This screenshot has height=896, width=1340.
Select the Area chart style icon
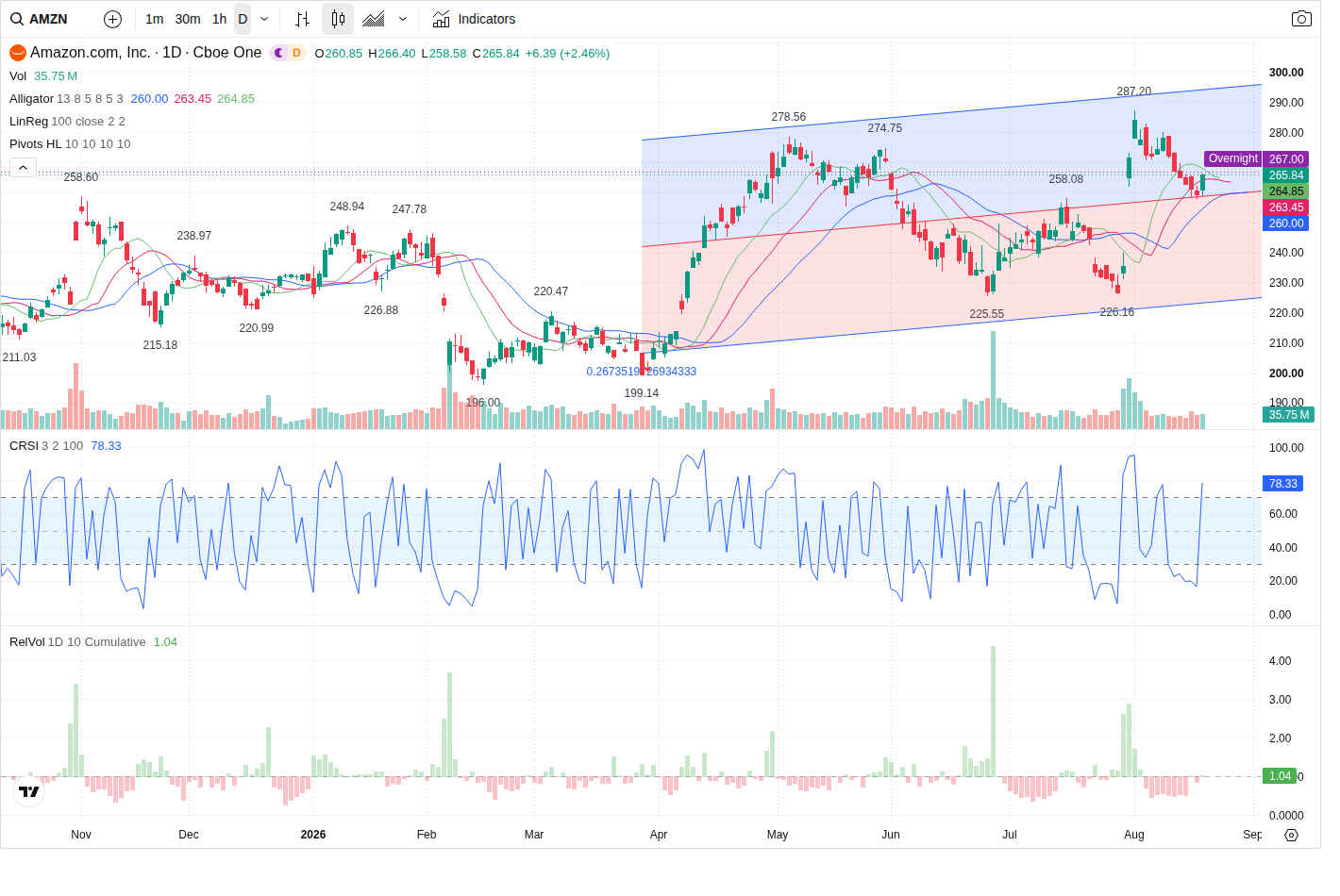point(374,19)
